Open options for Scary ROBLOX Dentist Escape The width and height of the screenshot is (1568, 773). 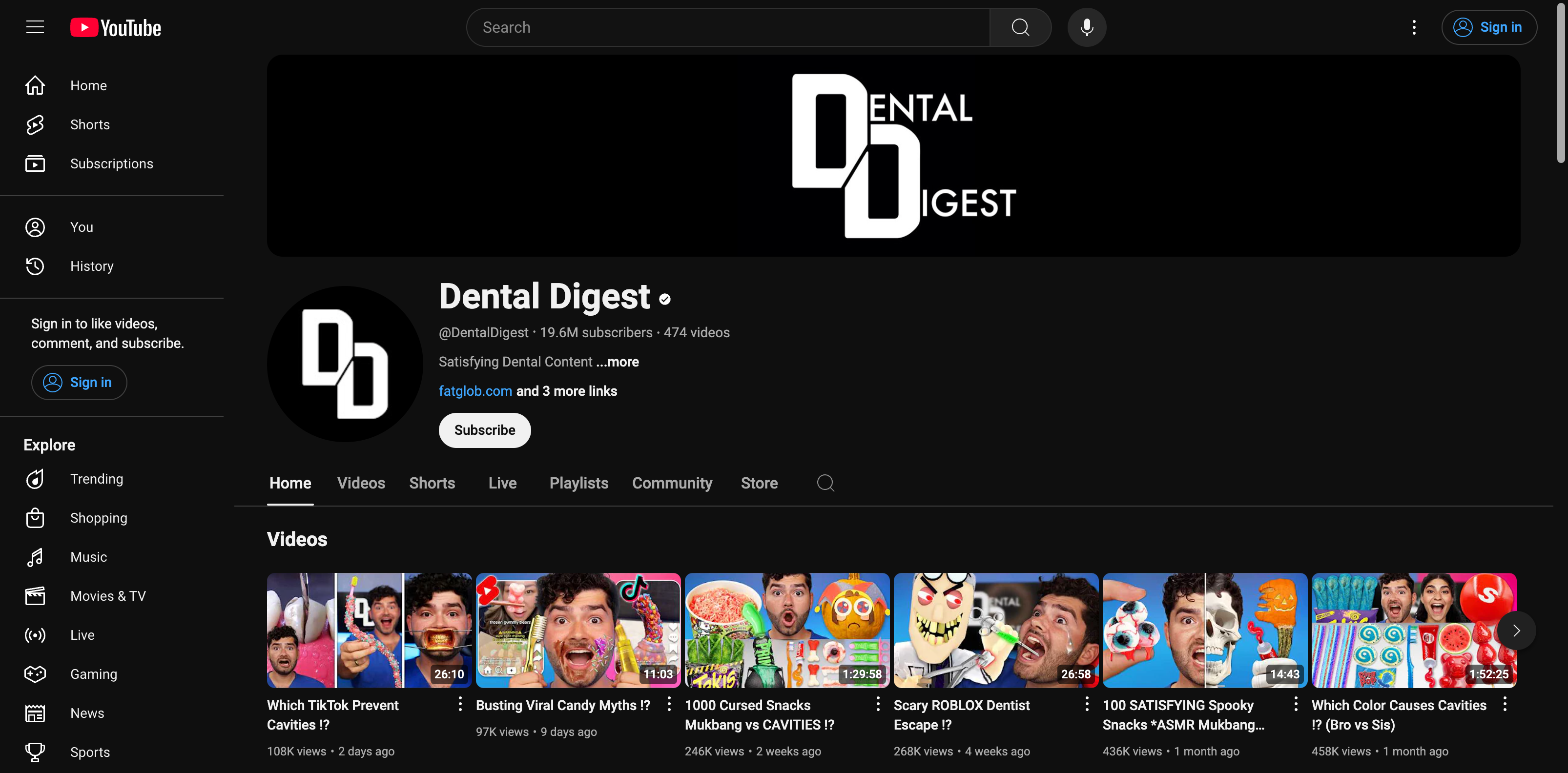(1087, 704)
